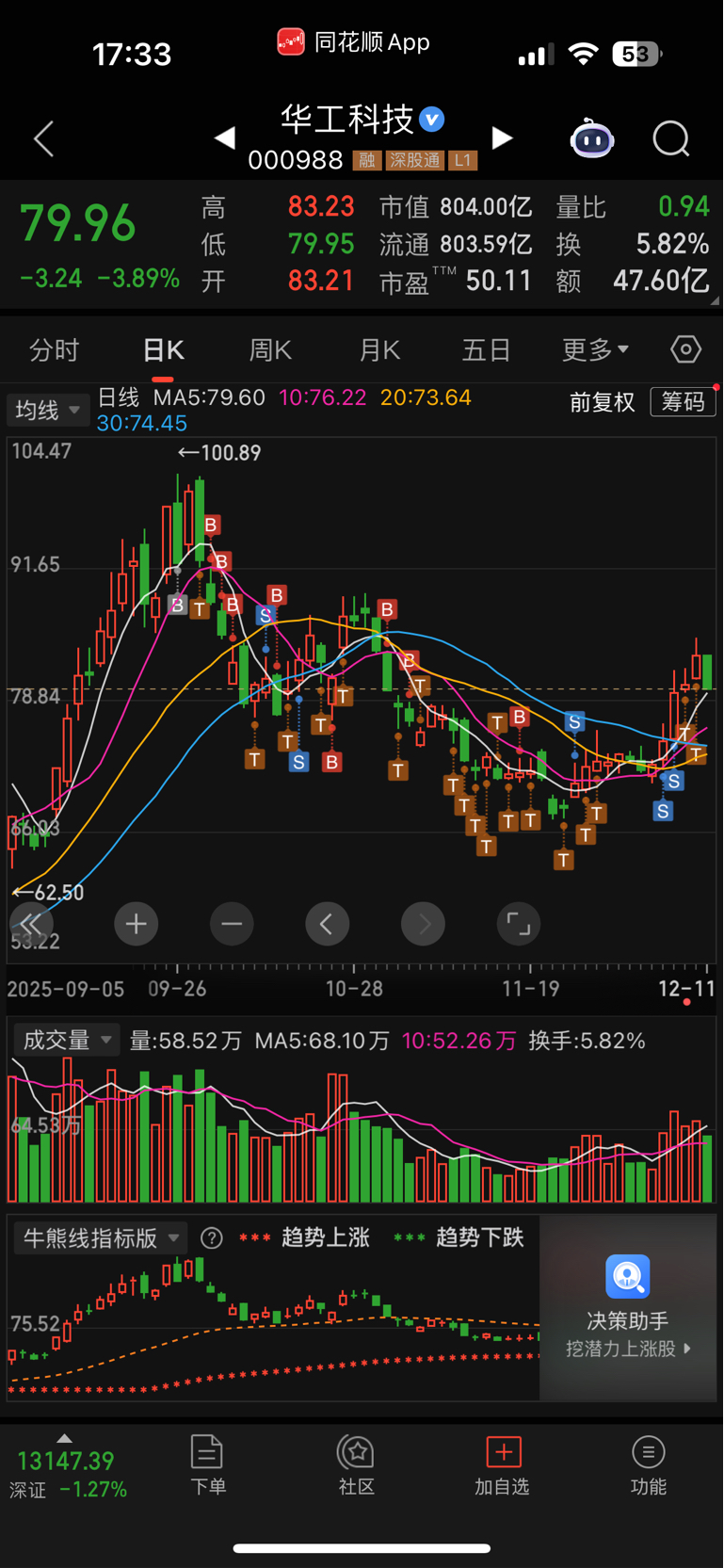Screen dimensions: 724x1568
Task: Tap the 额 47.60亿 value
Action: pos(632,281)
